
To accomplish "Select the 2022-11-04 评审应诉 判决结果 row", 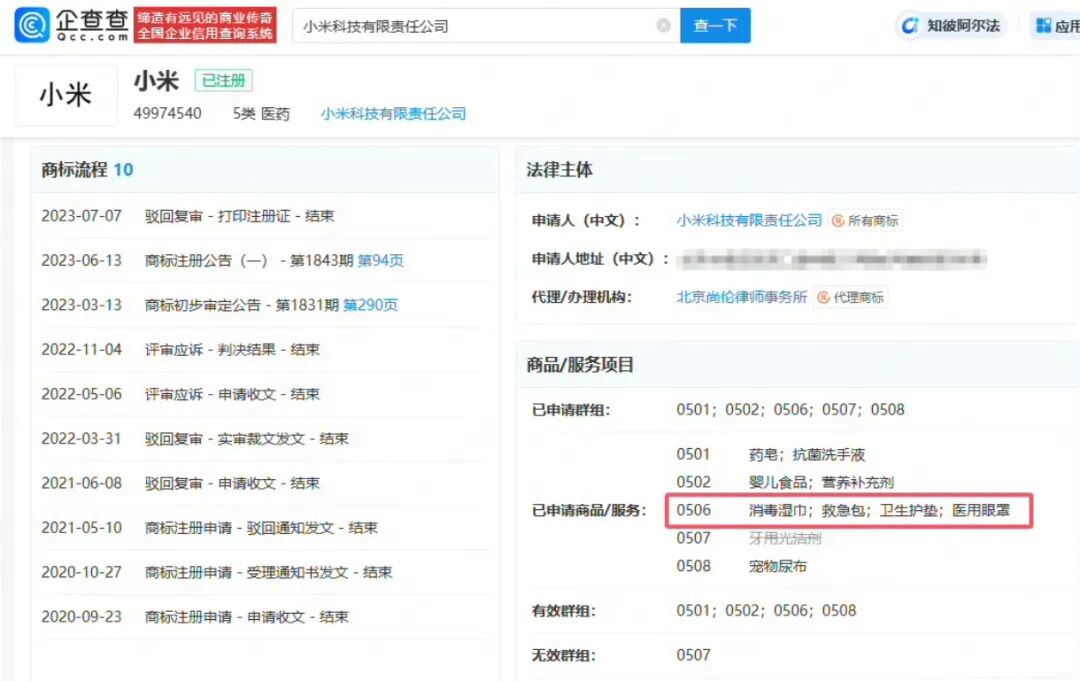I will [265, 350].
